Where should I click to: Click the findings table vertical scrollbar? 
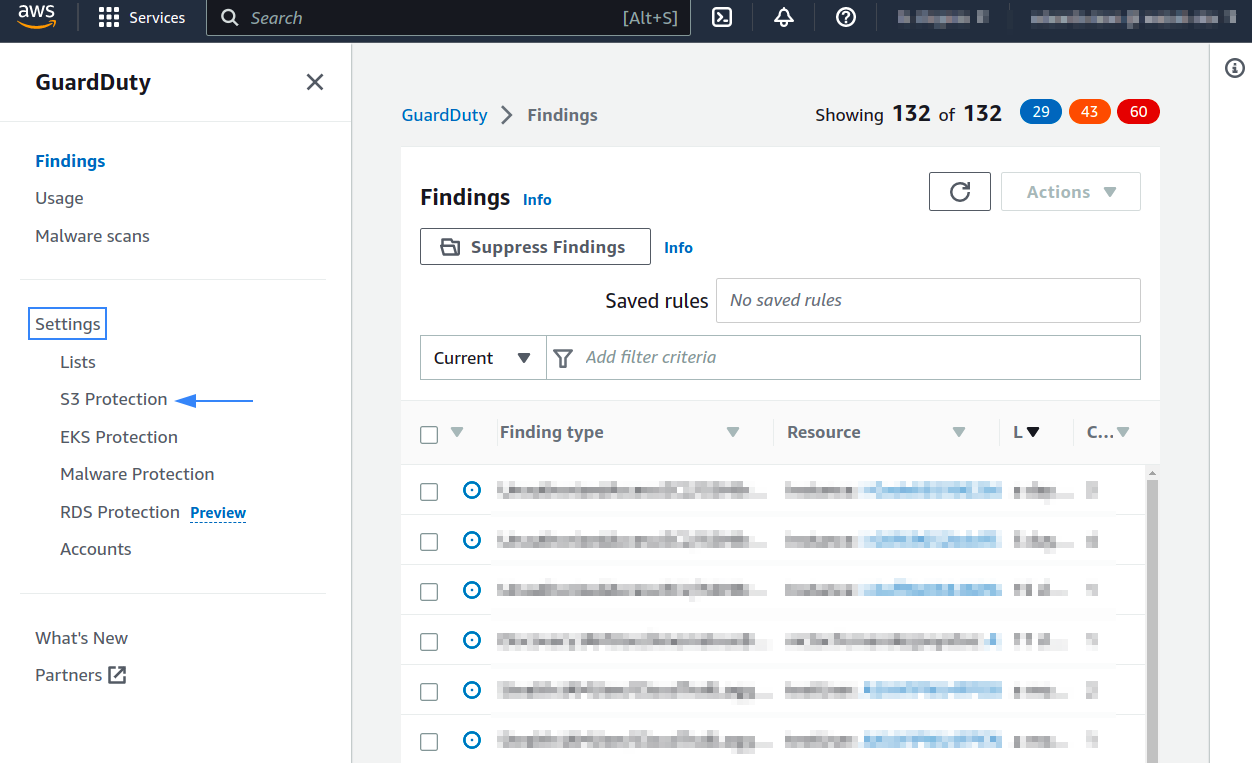click(1151, 620)
